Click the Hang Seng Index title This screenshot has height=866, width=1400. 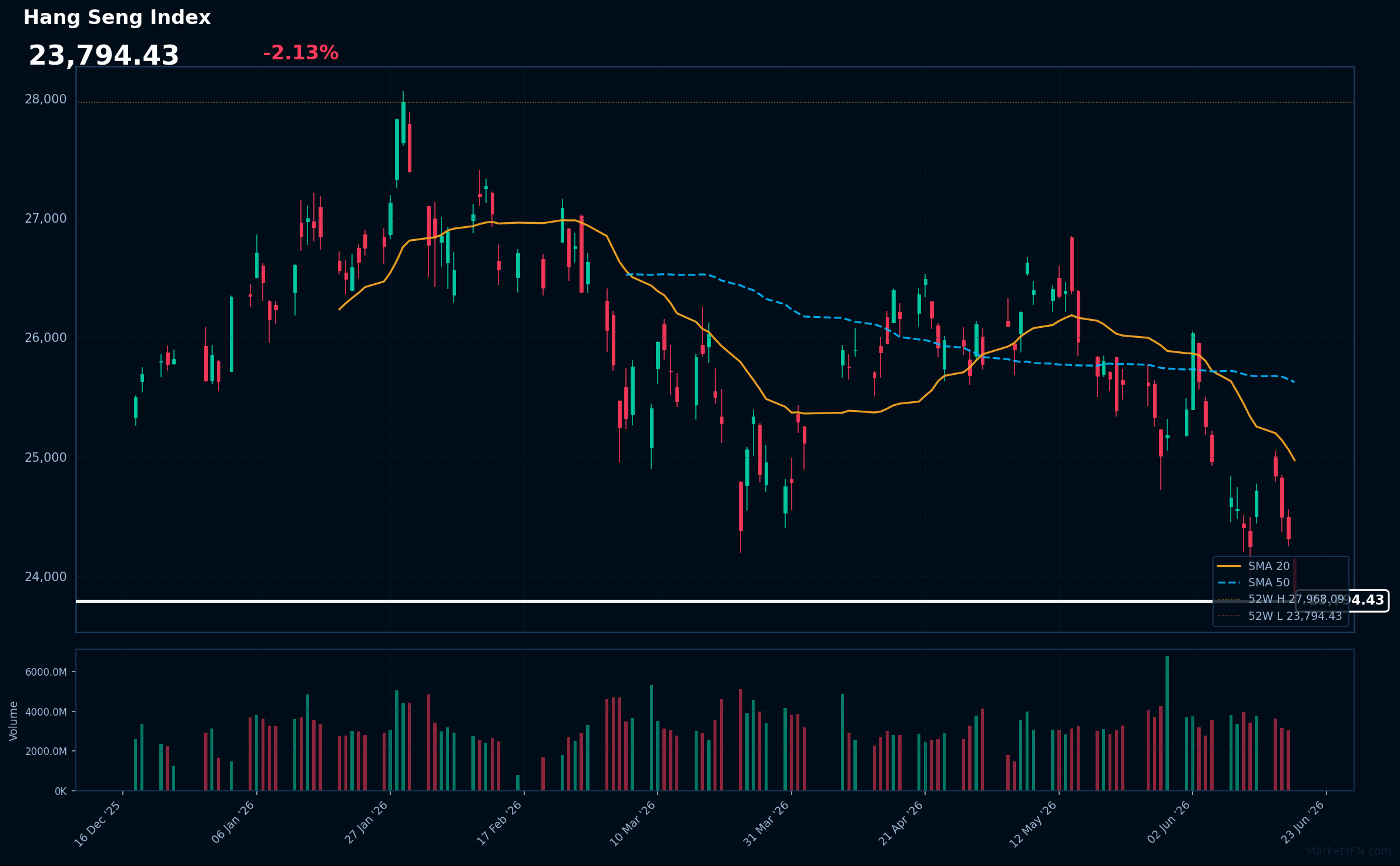[117, 18]
